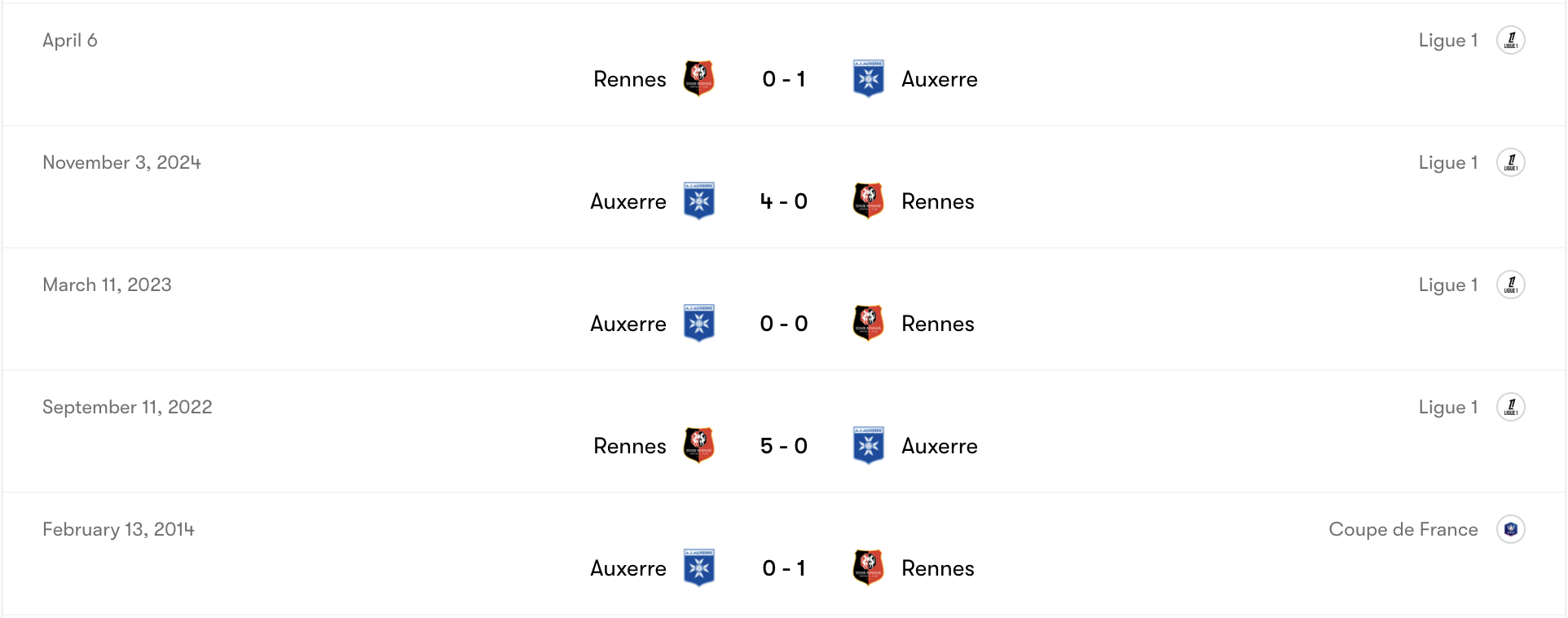
Task: Click Rennes crest in September 11, 2022 match
Action: [x=698, y=446]
